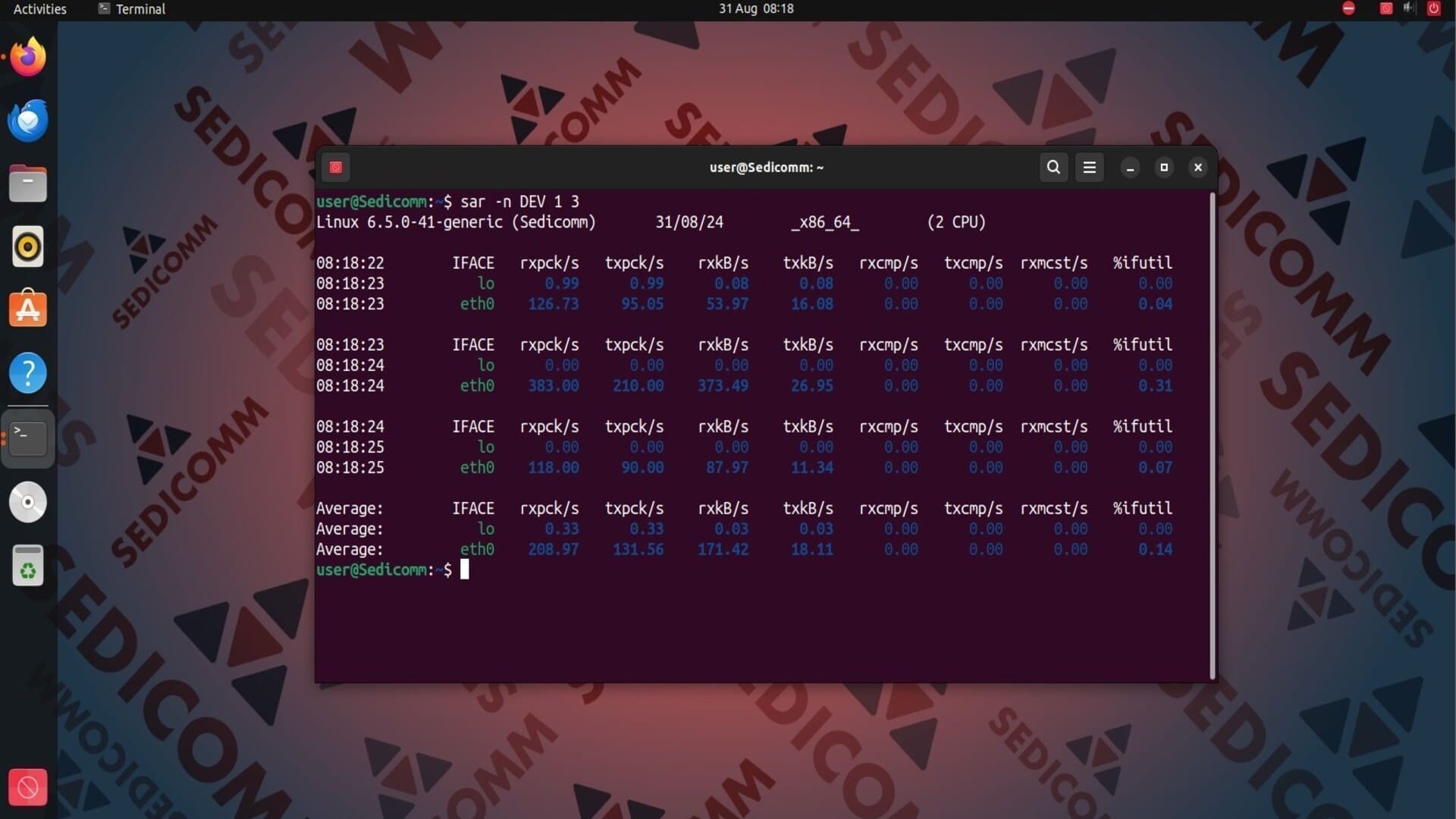Open the Files manager dock icon
The height and width of the screenshot is (819, 1456).
[28, 184]
